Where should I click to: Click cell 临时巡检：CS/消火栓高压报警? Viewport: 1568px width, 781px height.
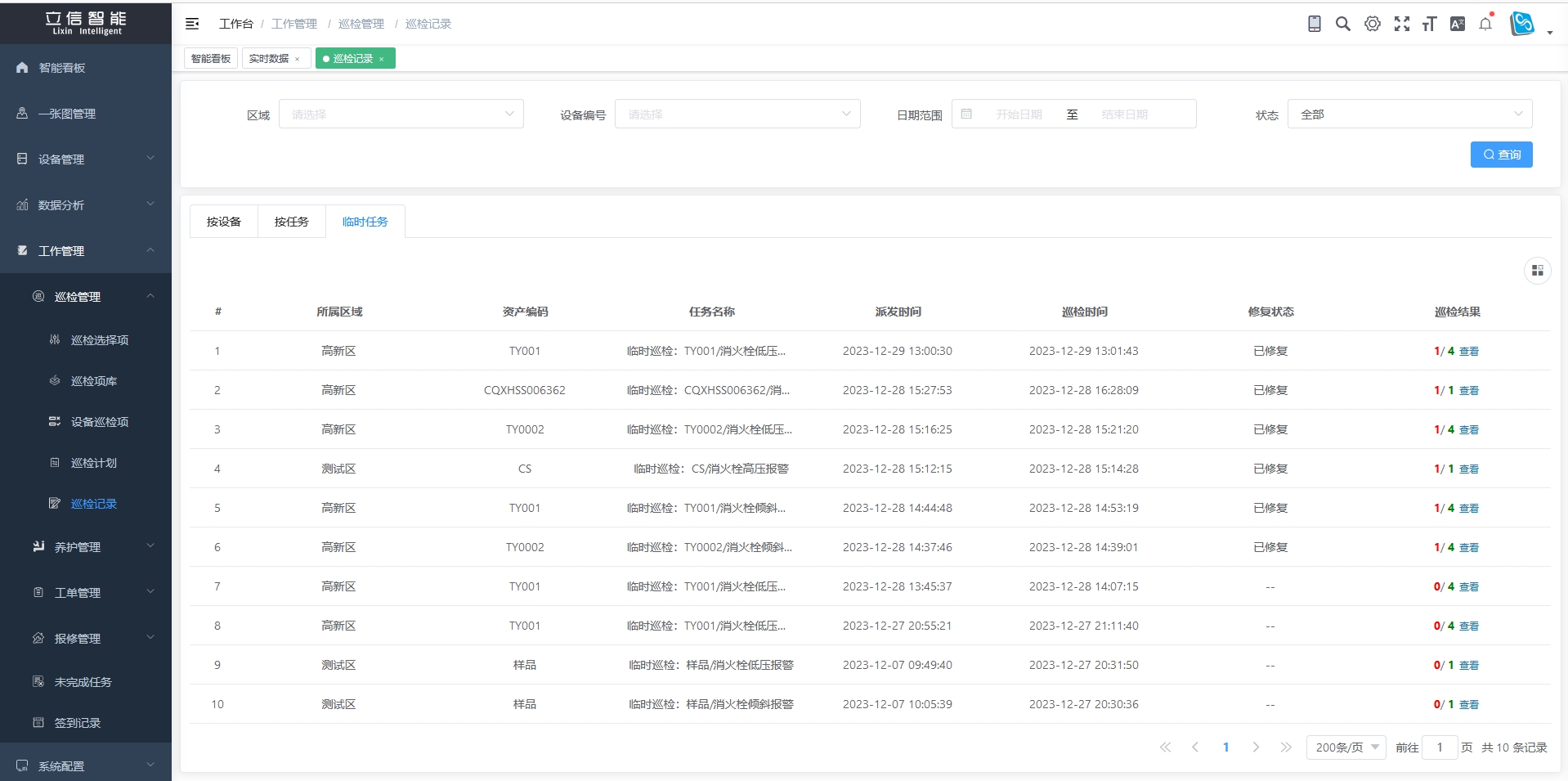click(x=711, y=469)
